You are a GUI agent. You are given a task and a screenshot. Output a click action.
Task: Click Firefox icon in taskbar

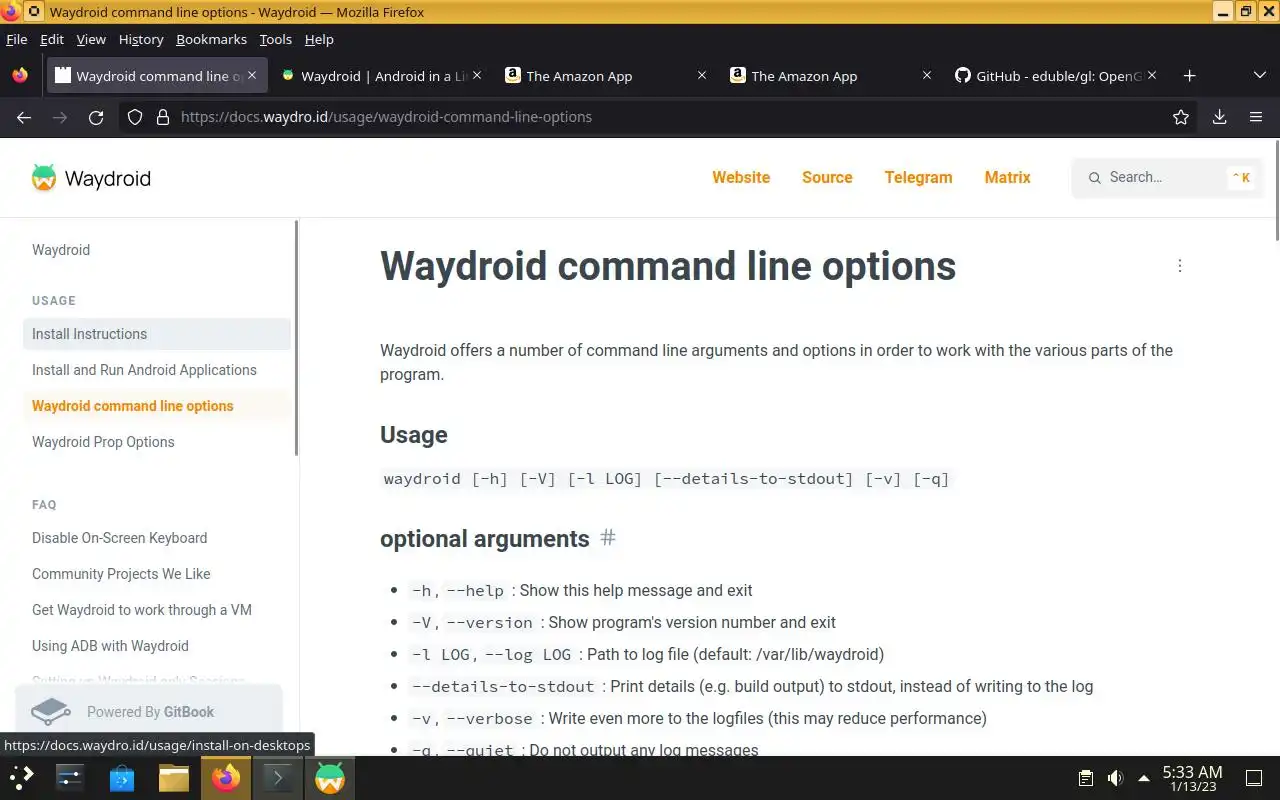click(226, 777)
